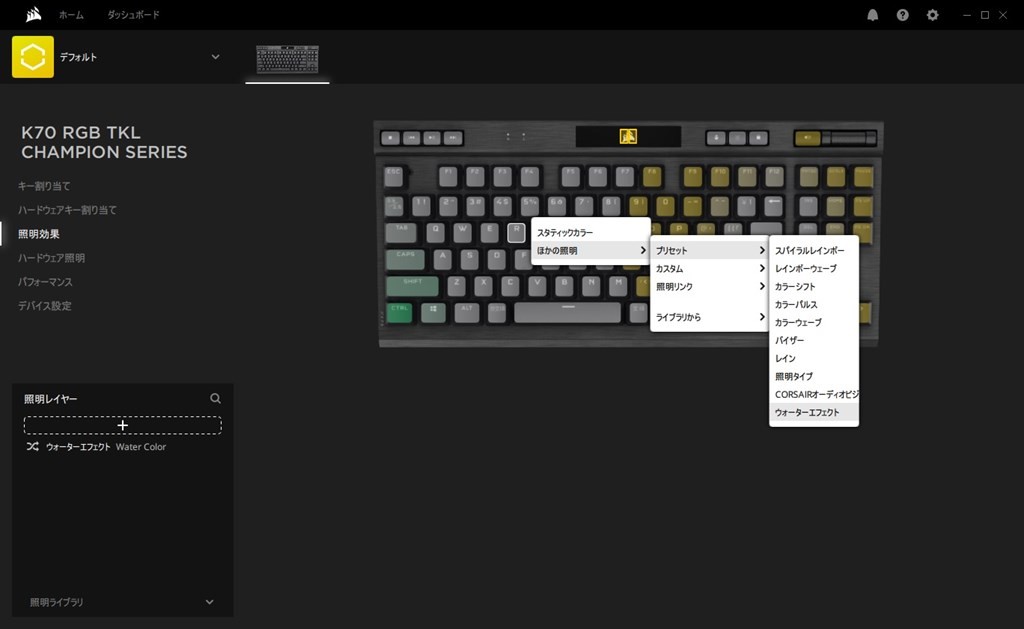This screenshot has height=629, width=1024.
Task: Select カラーウェーブ preset
Action: 814,322
